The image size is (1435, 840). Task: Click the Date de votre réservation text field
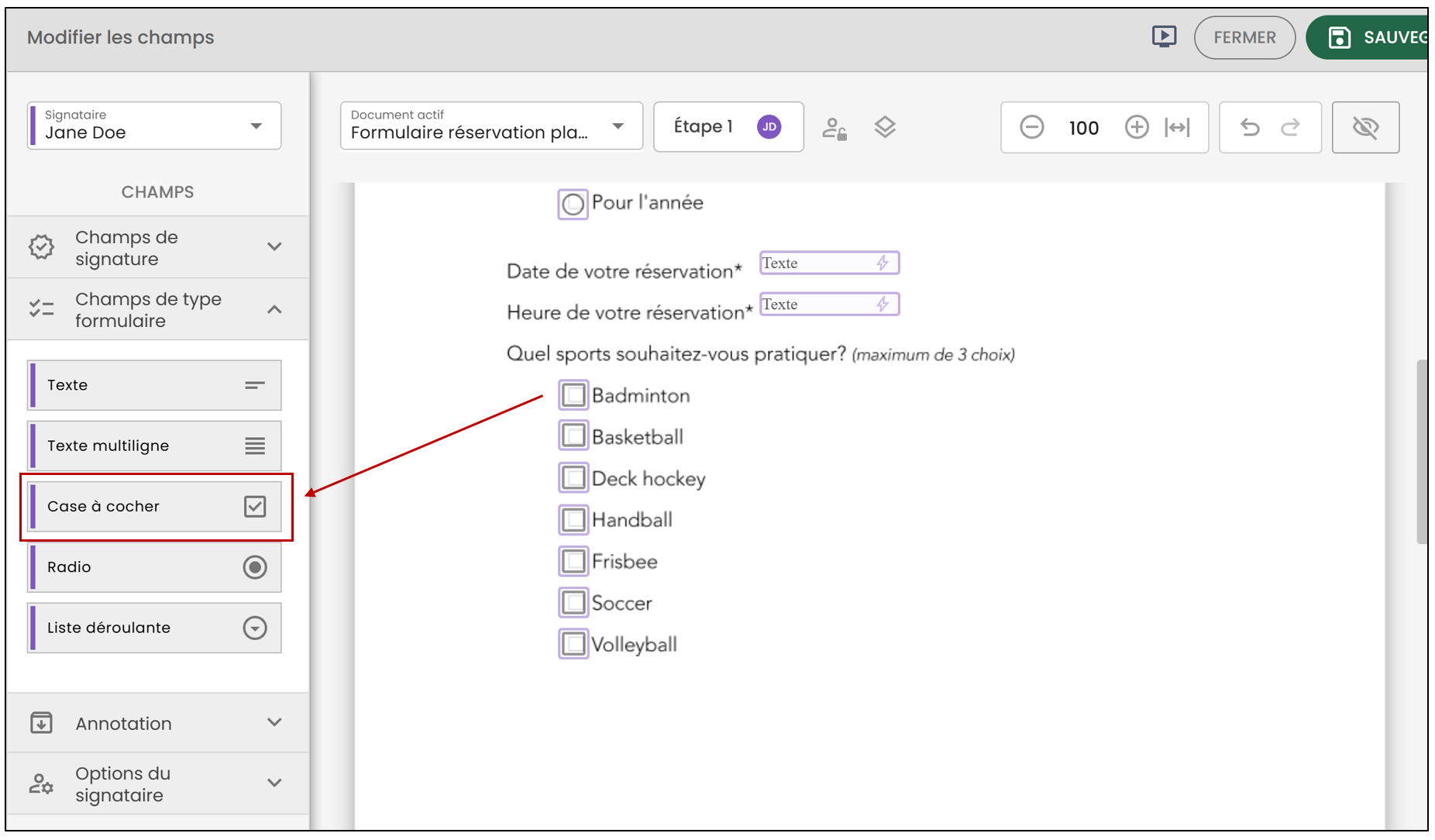pos(829,263)
